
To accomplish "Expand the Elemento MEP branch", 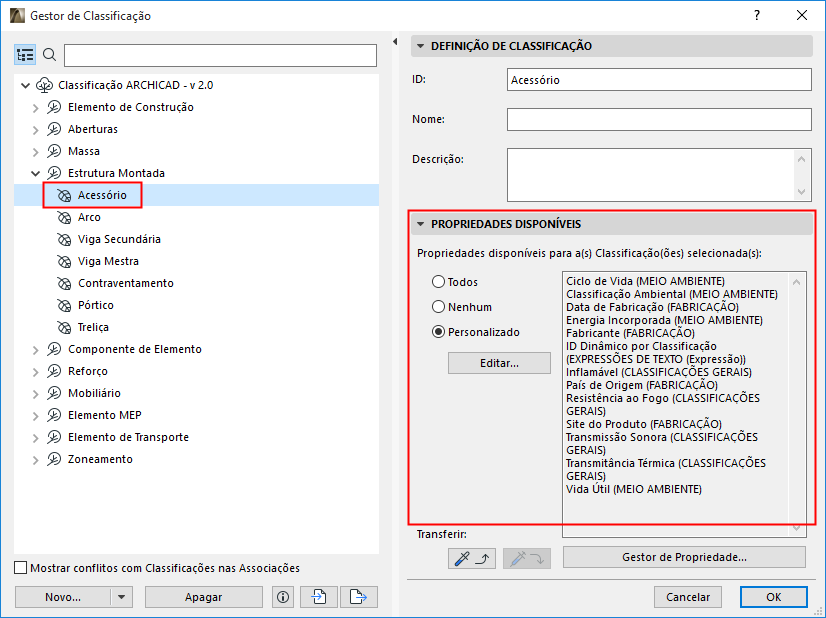I will click(35, 416).
